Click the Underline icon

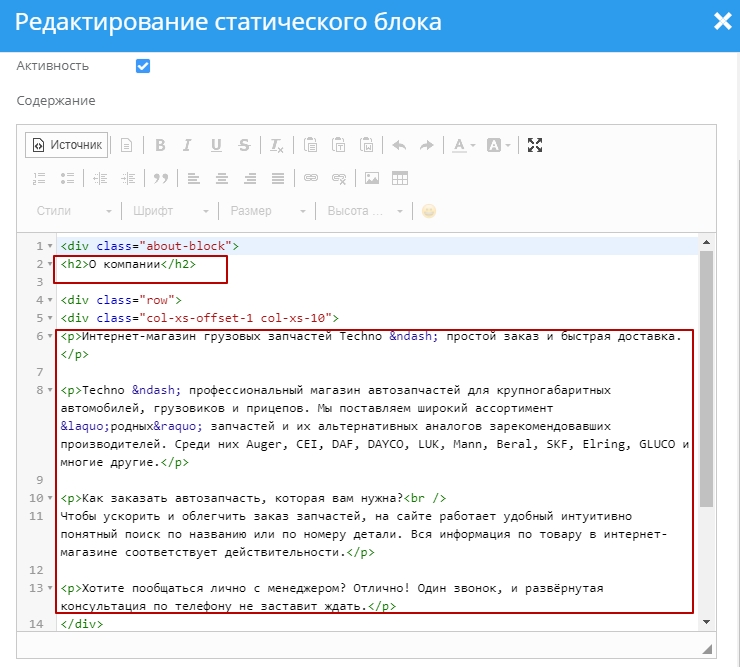(216, 145)
